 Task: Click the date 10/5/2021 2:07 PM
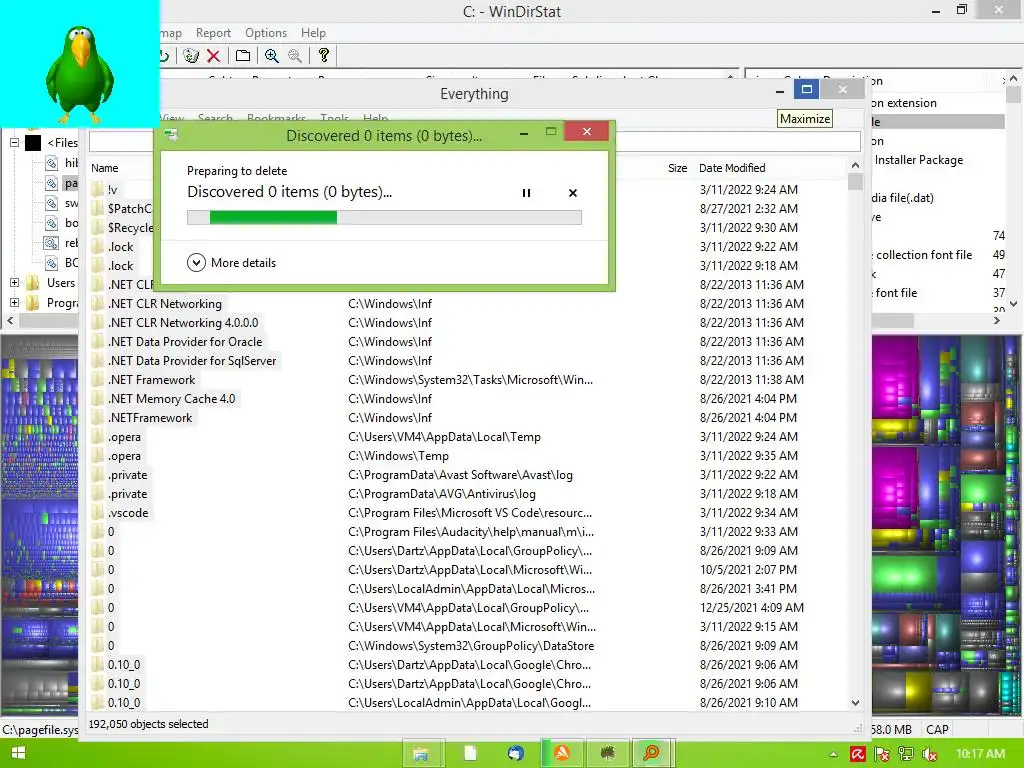click(x=748, y=569)
